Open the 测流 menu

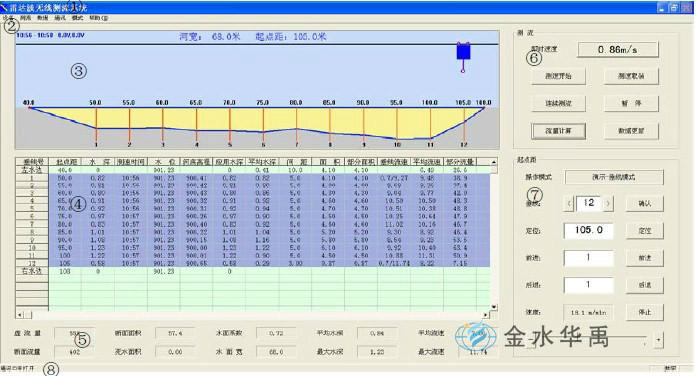26,18
